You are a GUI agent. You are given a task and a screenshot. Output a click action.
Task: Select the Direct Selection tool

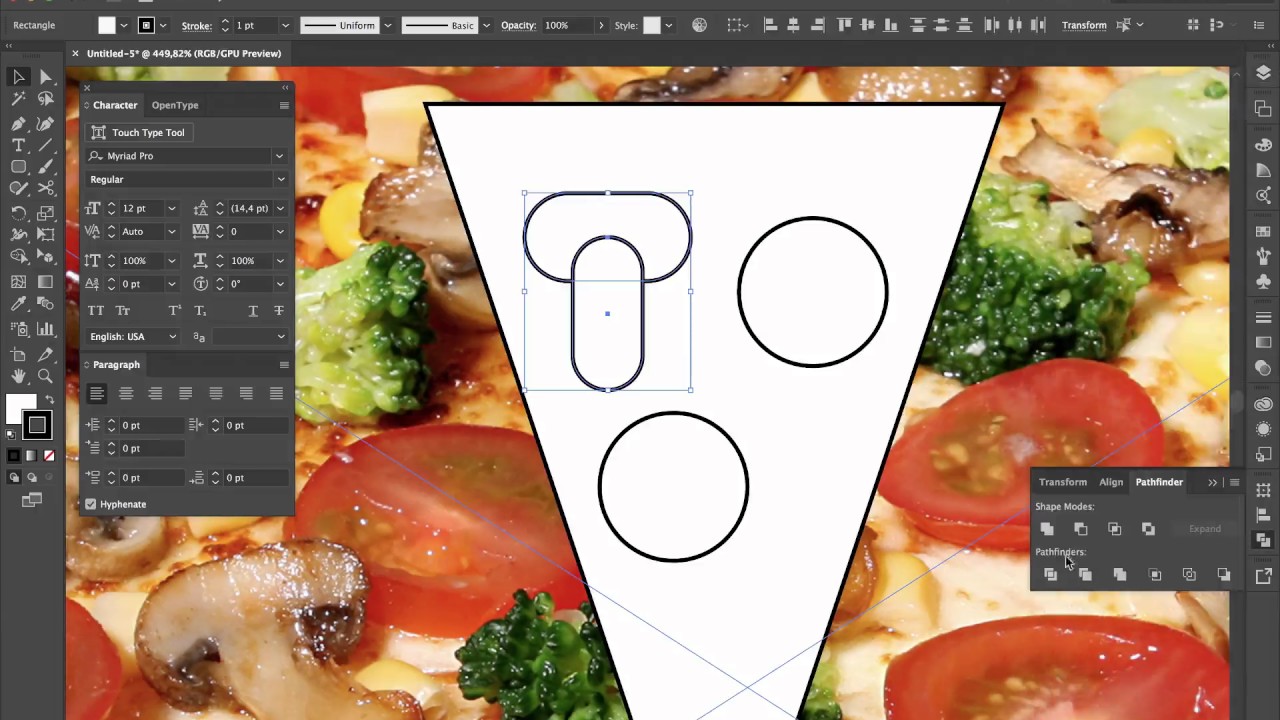click(45, 77)
